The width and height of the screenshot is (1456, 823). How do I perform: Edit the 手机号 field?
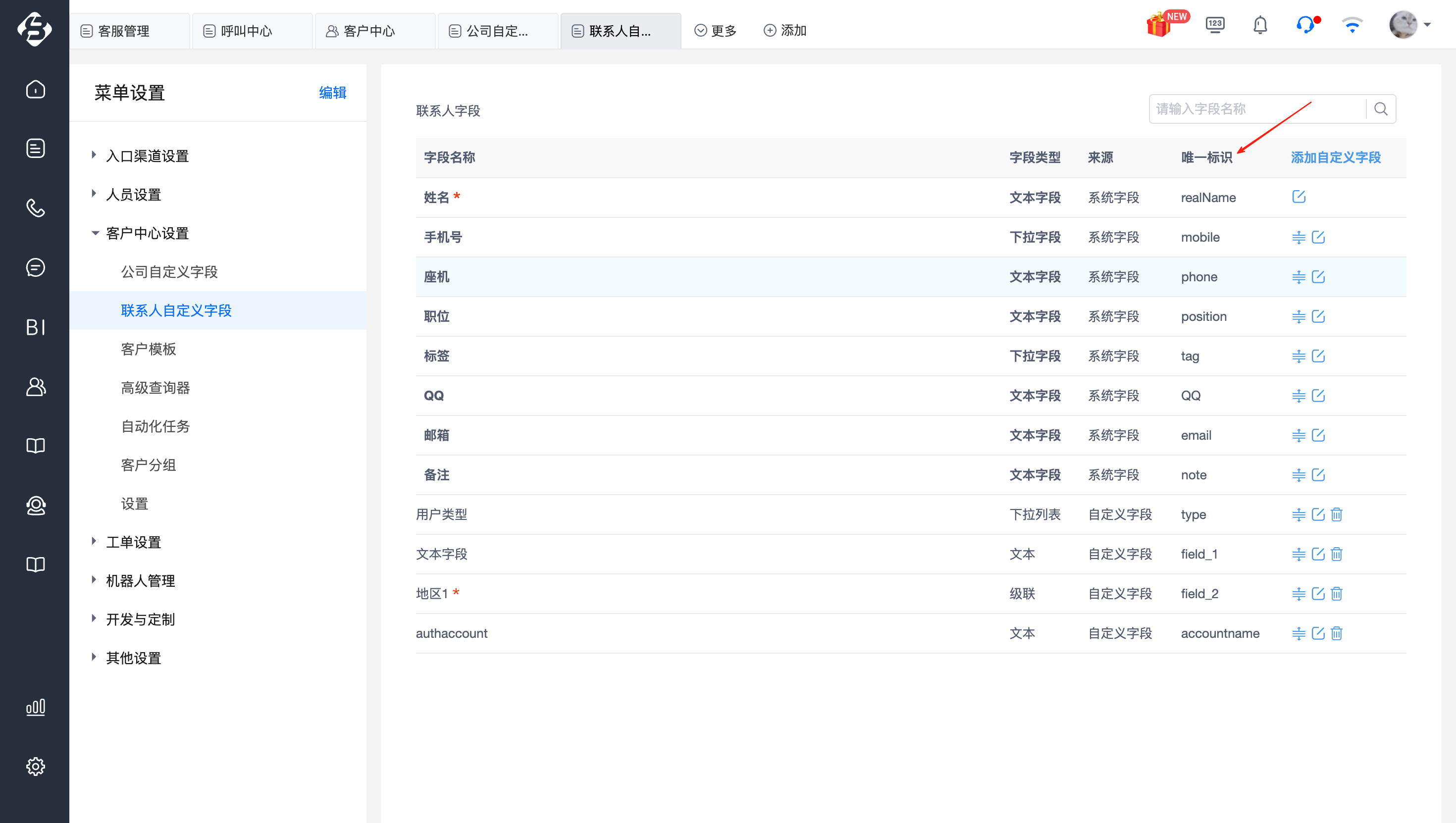tap(1317, 237)
